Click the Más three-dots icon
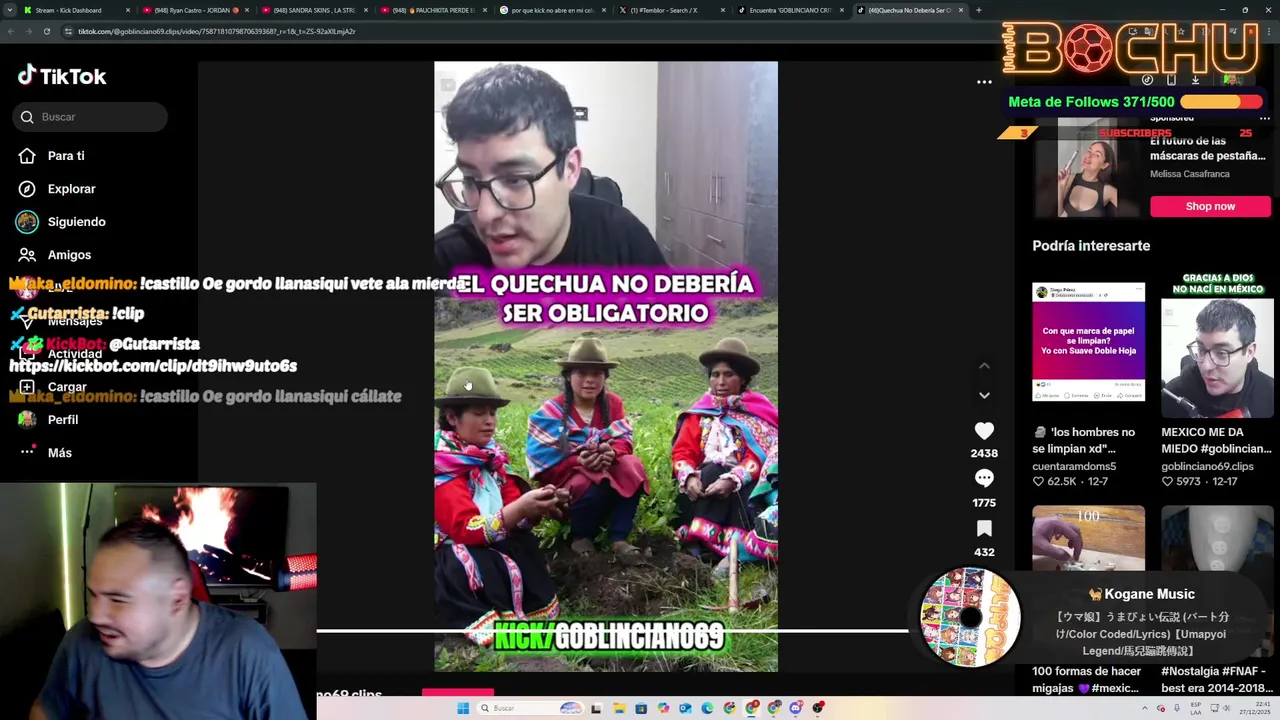Screen dimensions: 1280x720 (x=27, y=453)
